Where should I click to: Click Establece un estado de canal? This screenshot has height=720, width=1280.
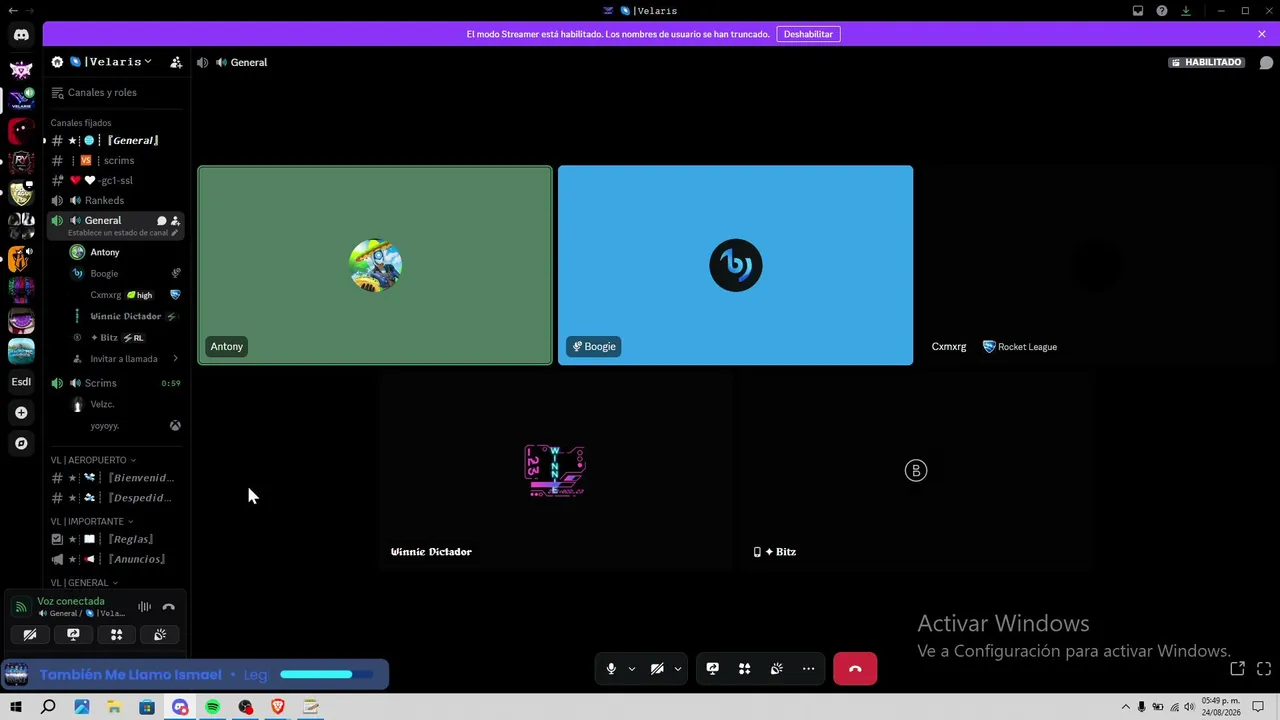point(118,233)
